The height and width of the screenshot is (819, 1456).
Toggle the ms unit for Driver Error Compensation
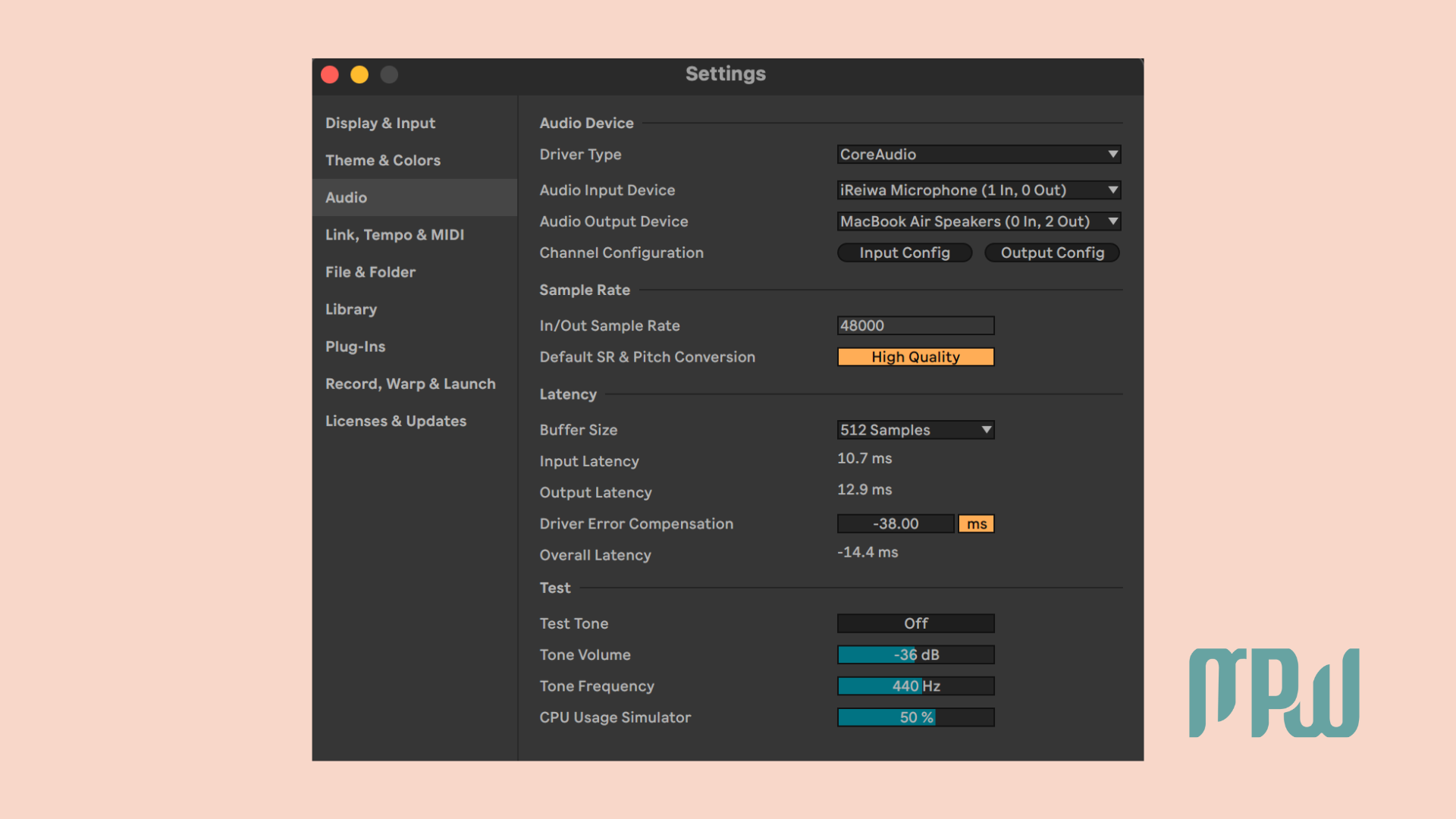coord(976,523)
